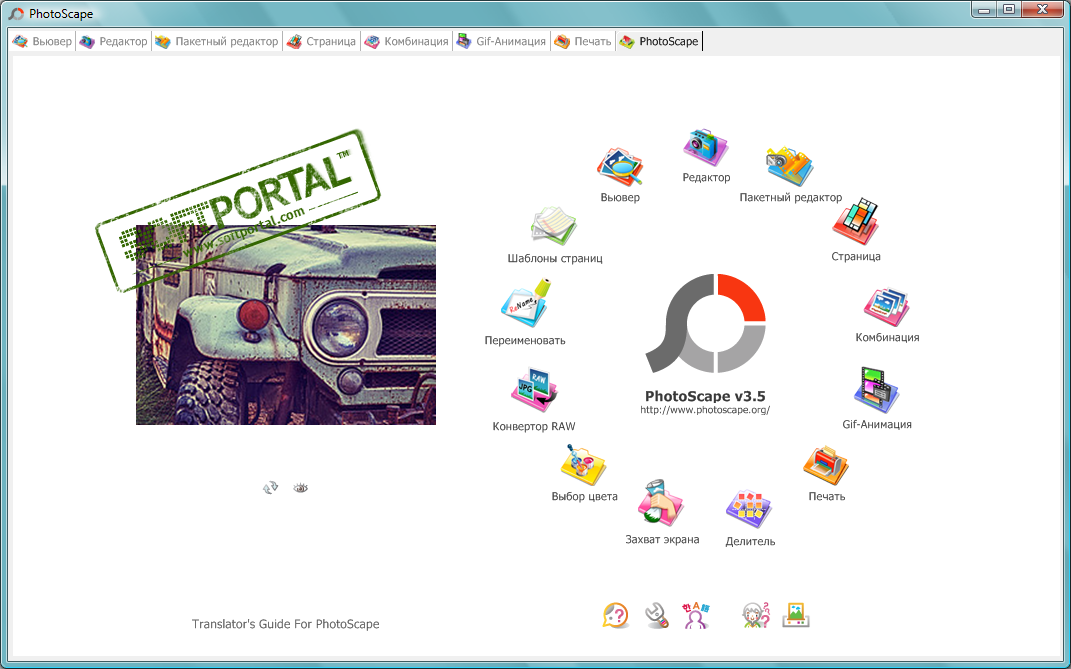Click the Translator's Guide For PhotoScape link
Screen dimensions: 1071x669
(x=286, y=624)
